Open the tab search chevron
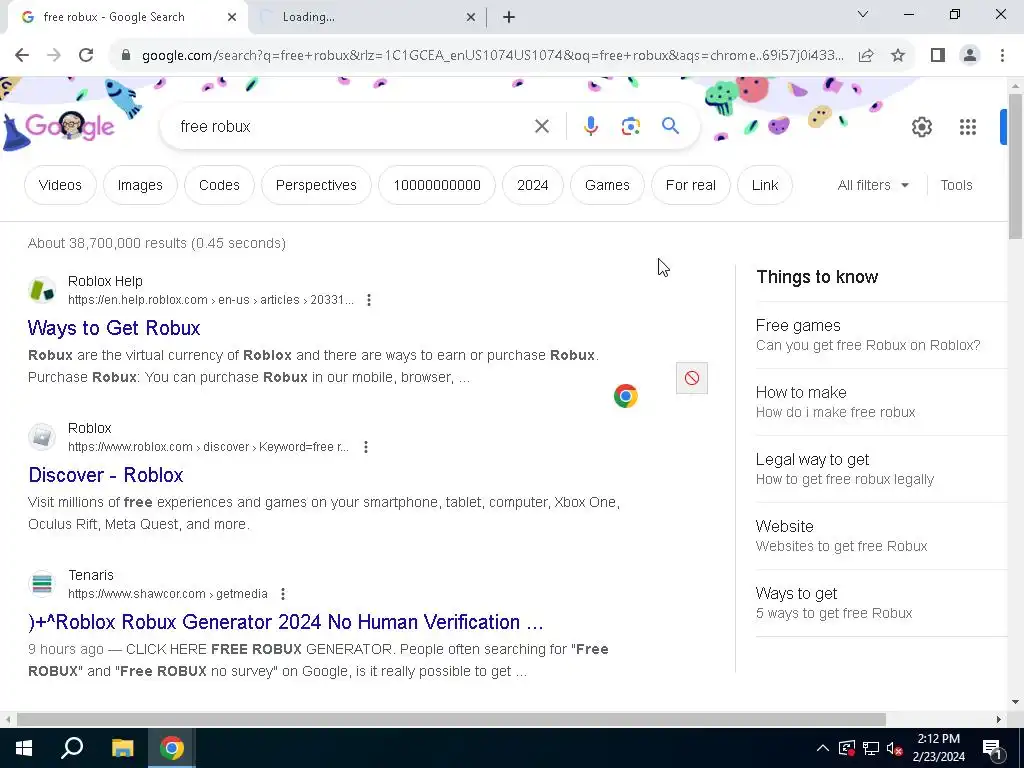This screenshot has height=768, width=1024. coord(863,14)
